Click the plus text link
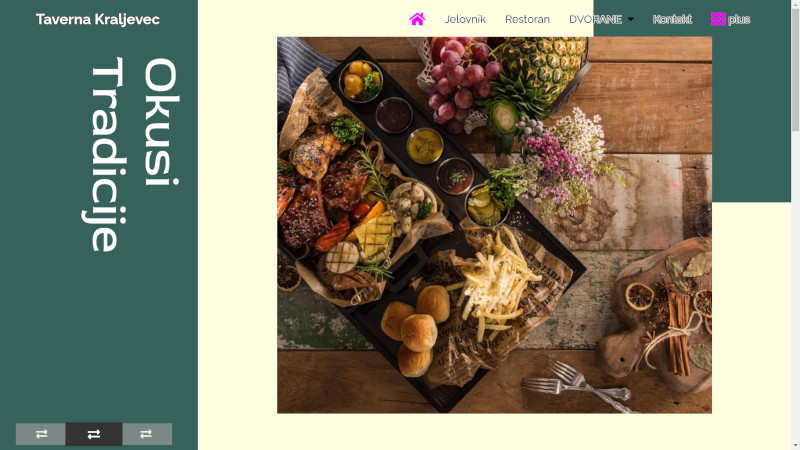The image size is (800, 450). pyautogui.click(x=739, y=19)
